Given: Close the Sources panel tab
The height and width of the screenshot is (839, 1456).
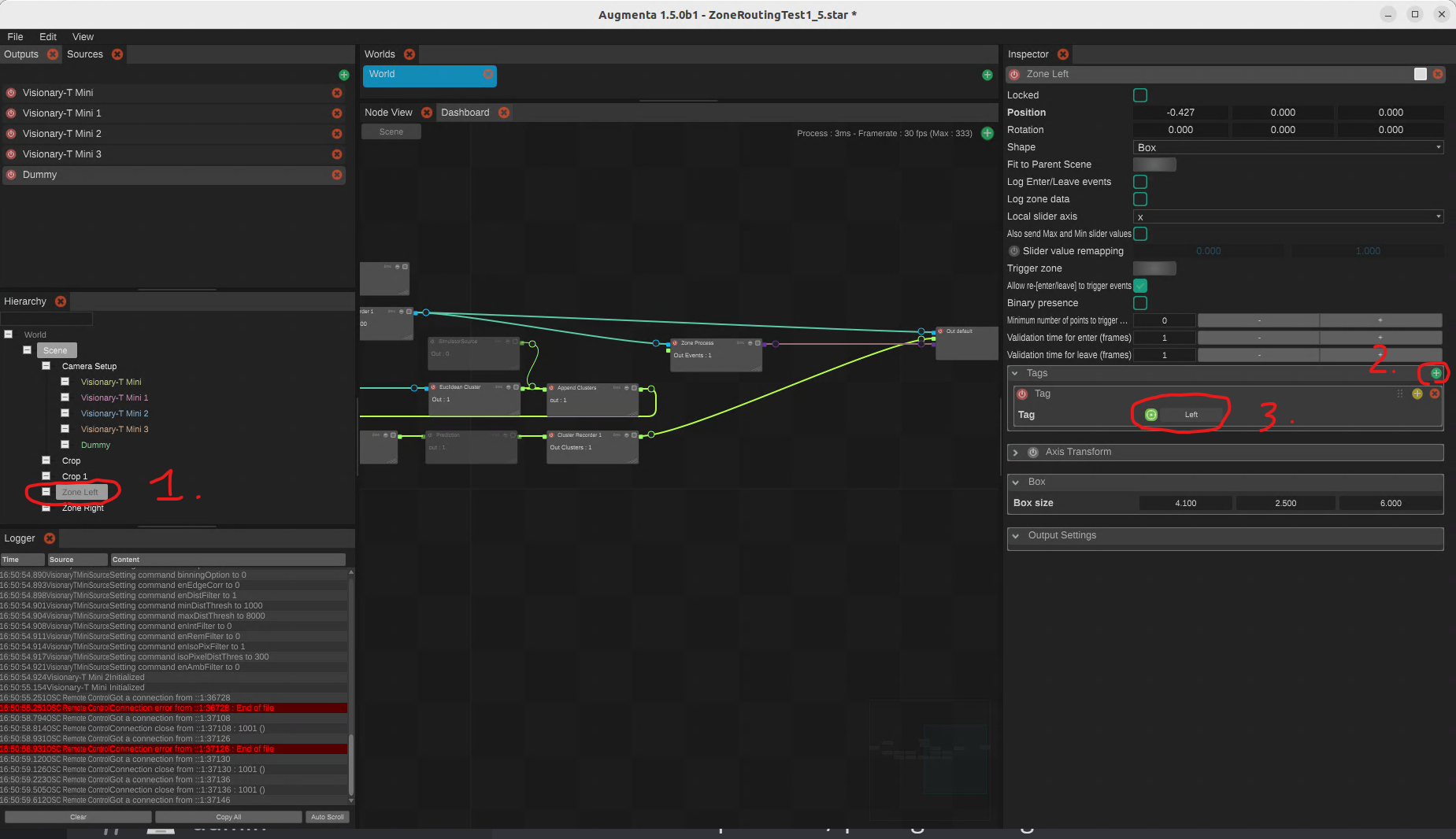Looking at the screenshot, I should click(117, 54).
